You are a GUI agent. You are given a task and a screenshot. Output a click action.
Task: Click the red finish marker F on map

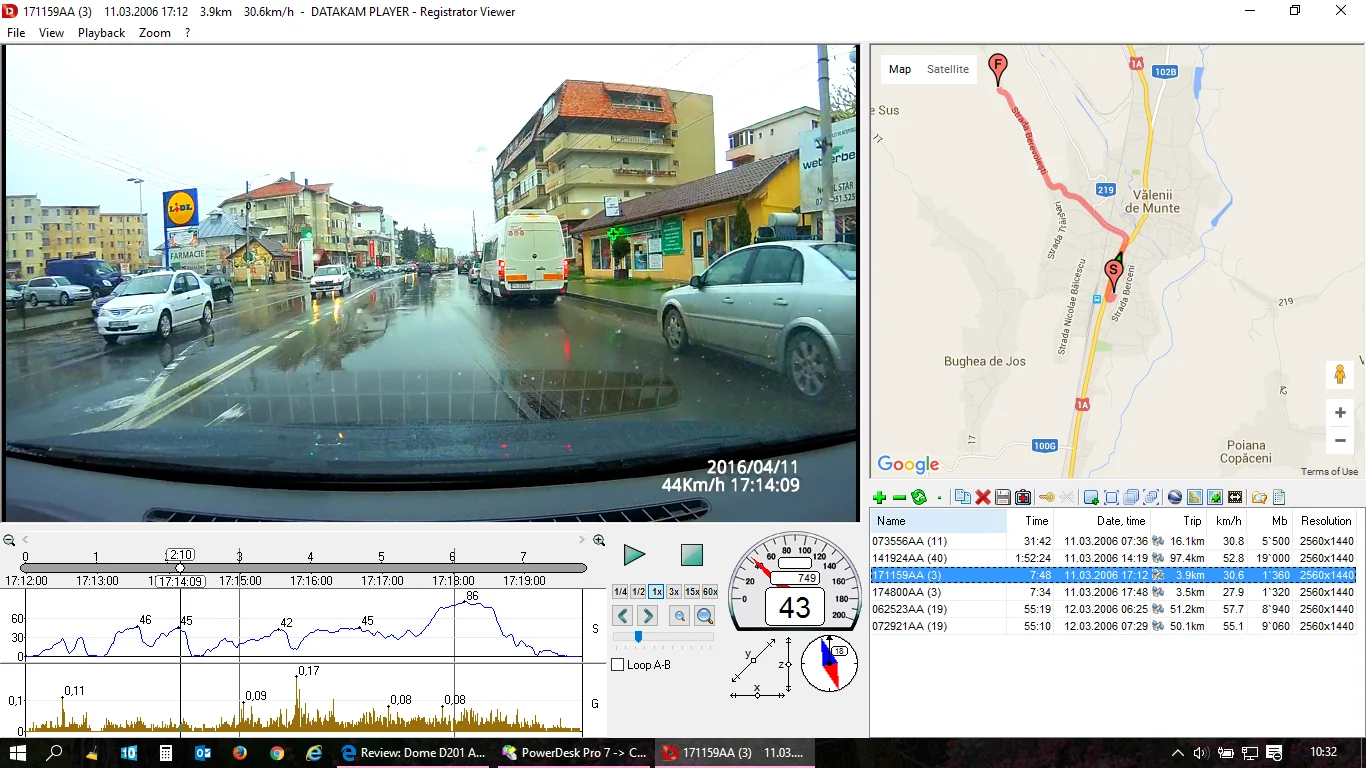997,70
